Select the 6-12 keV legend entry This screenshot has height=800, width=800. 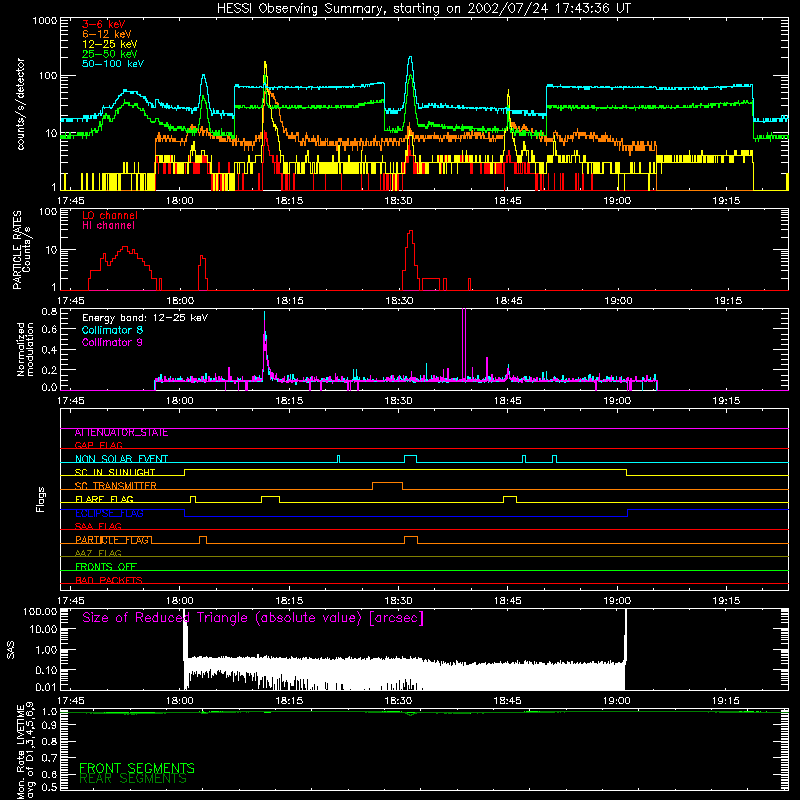point(107,34)
